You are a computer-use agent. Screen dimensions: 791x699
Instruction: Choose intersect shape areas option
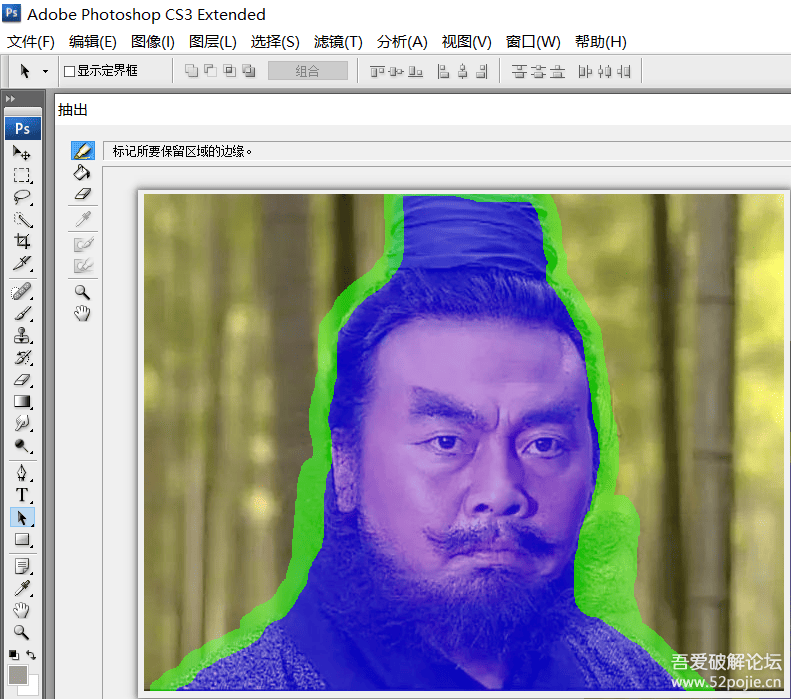(x=230, y=71)
